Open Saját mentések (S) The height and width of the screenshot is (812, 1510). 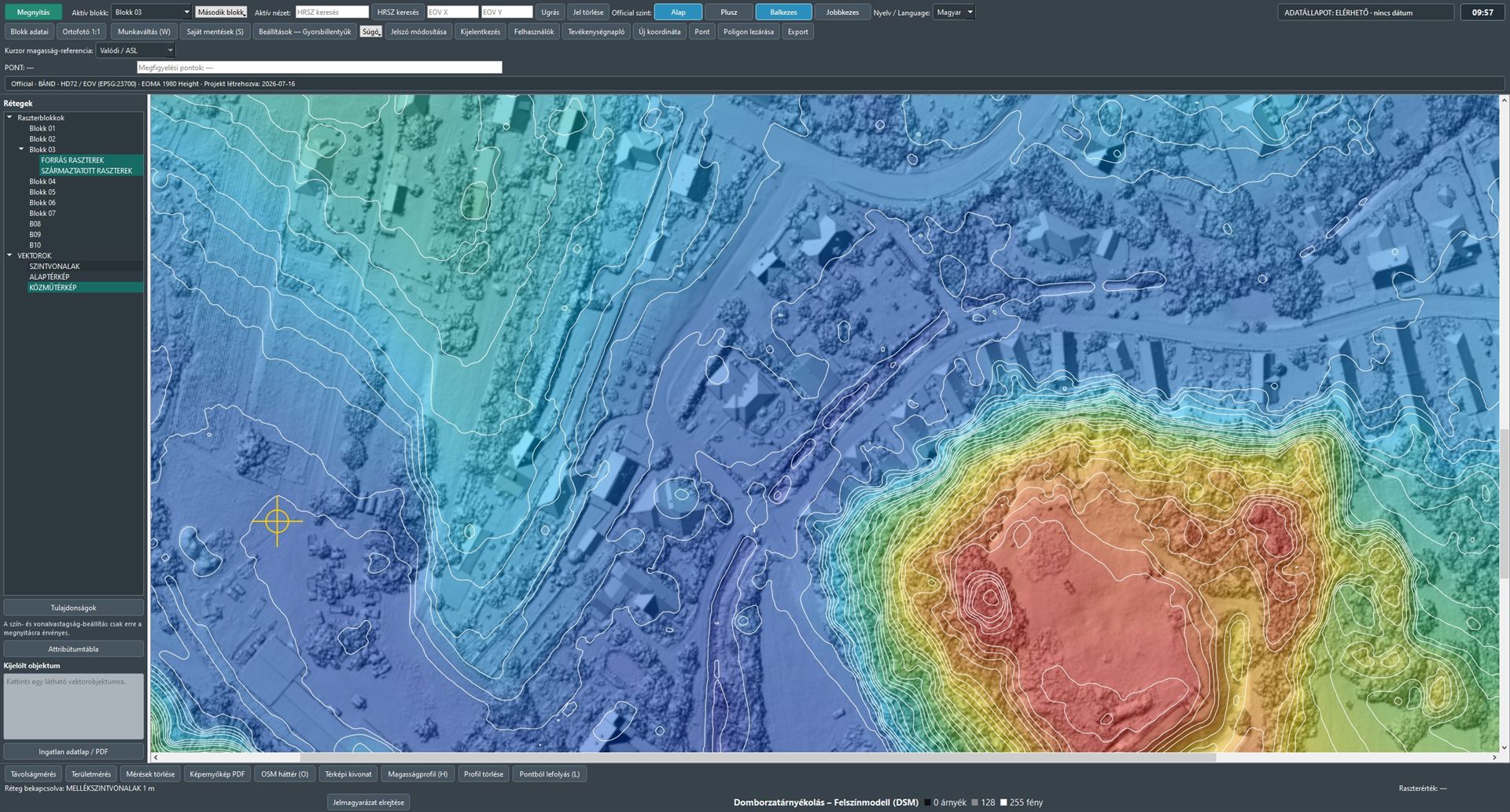[x=215, y=32]
